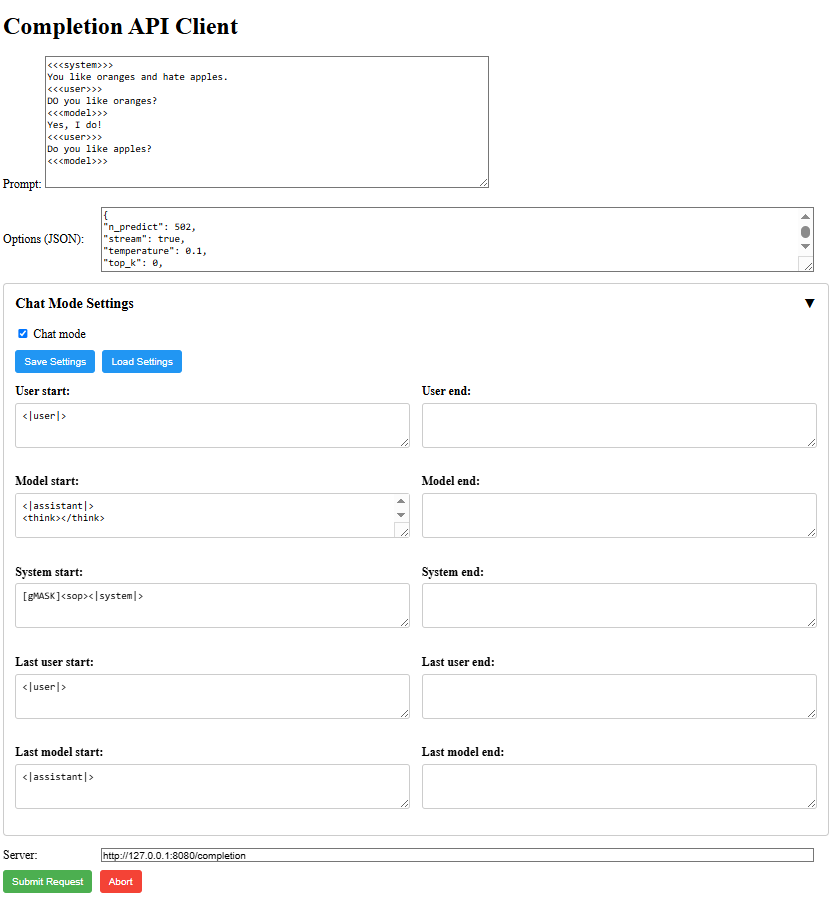Focus the empty Model end field
This screenshot has width=833, height=912.
tap(619, 515)
